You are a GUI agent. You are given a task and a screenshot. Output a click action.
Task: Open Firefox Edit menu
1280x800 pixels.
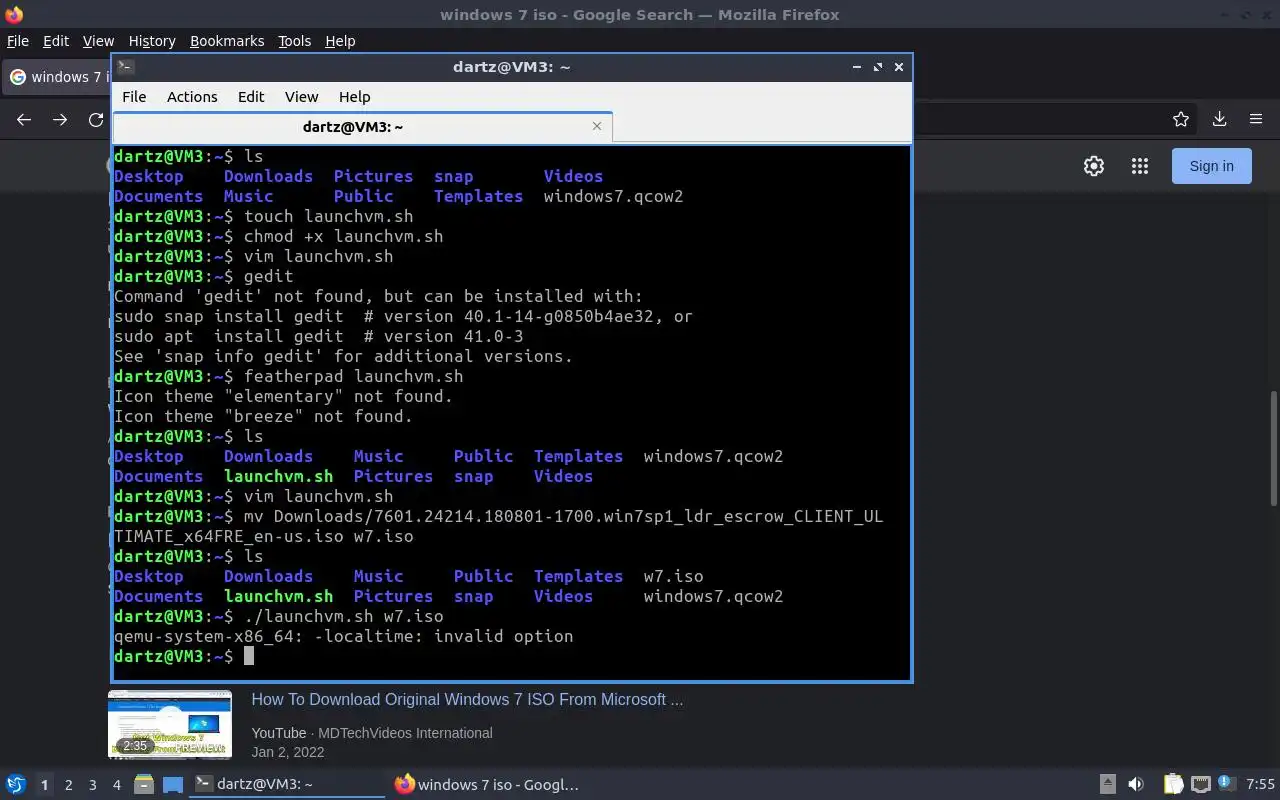[x=56, y=41]
